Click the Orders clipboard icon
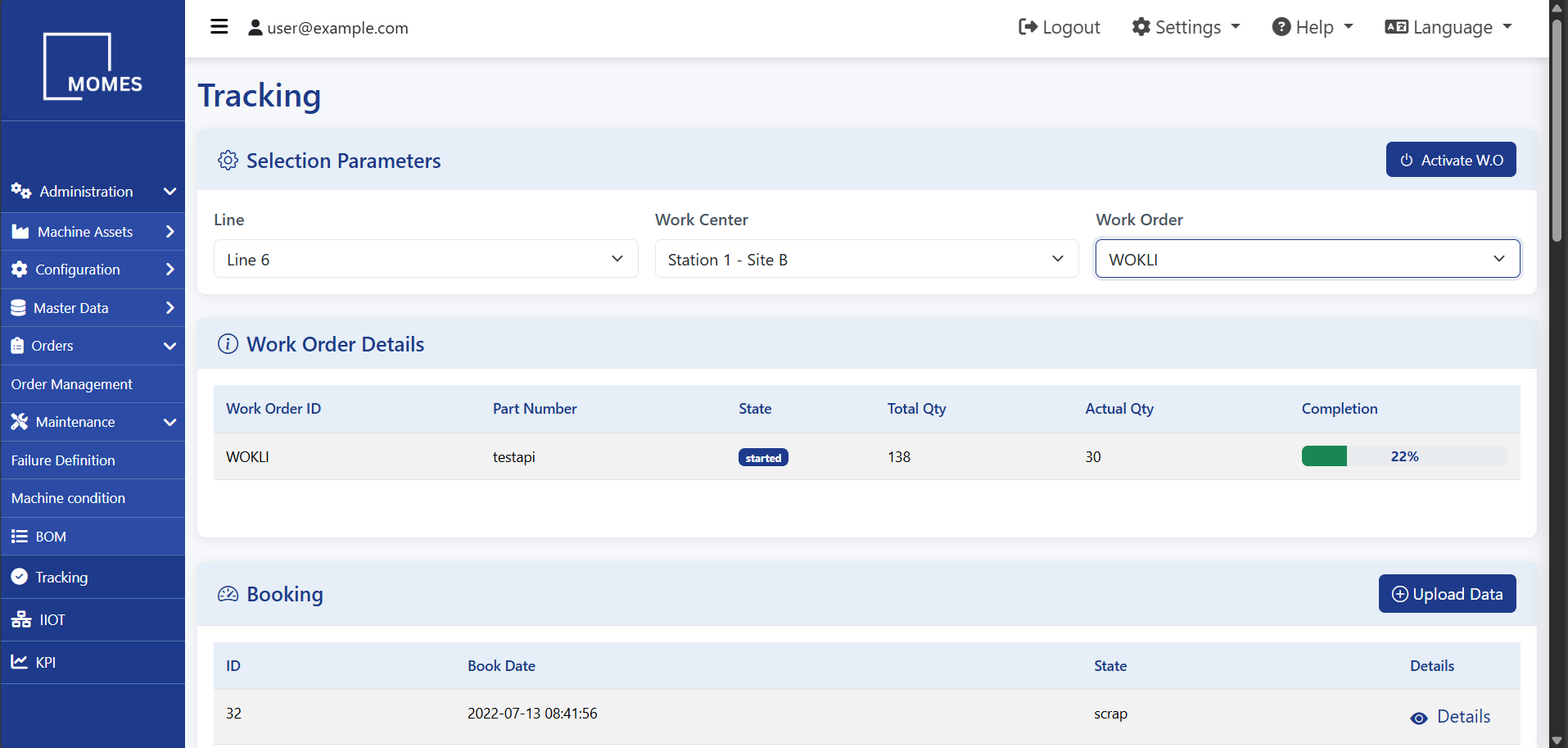1568x748 pixels. [x=17, y=346]
